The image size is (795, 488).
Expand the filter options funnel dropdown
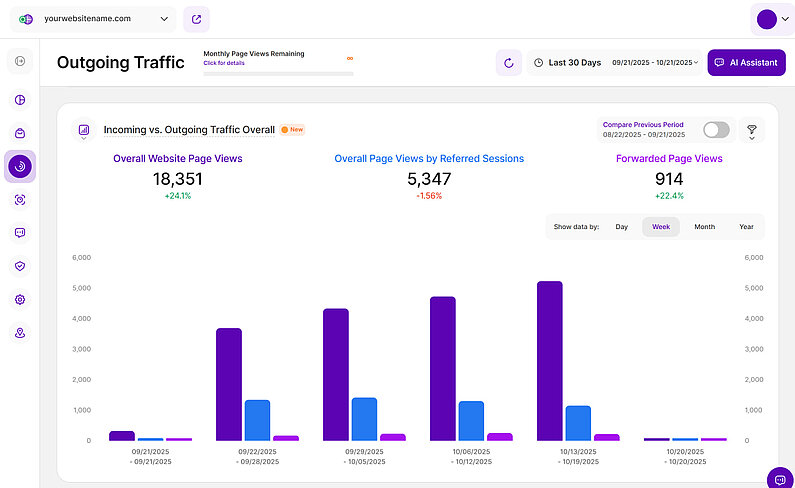coord(751,130)
